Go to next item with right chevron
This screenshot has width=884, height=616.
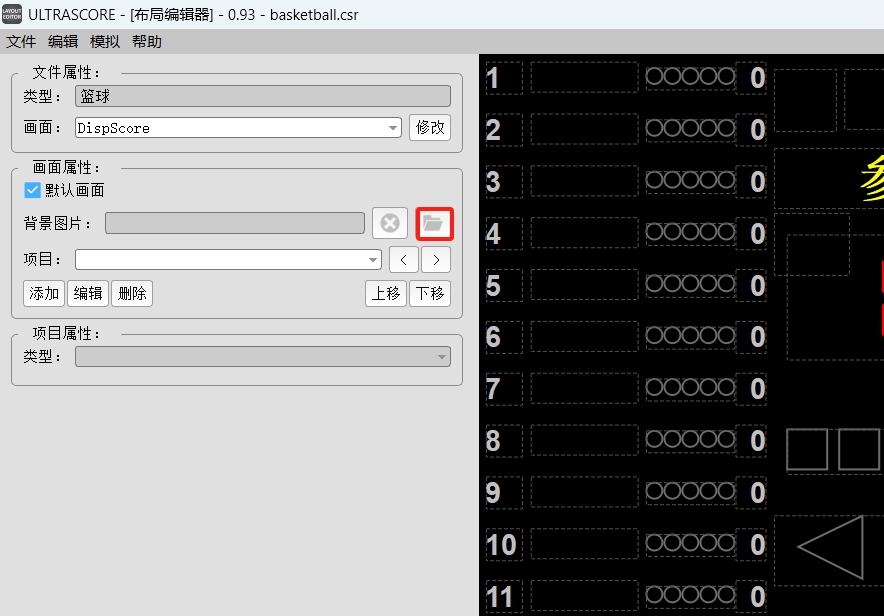(x=436, y=260)
